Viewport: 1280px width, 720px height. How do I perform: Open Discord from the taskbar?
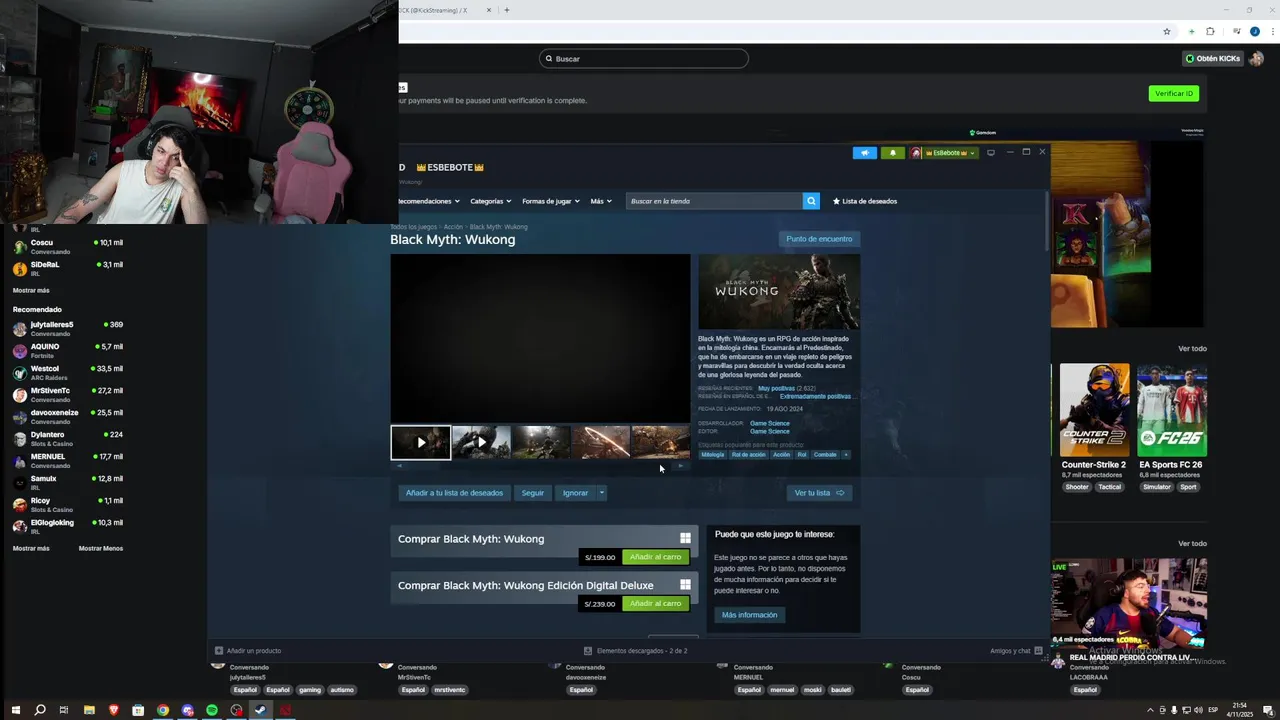coord(187,710)
